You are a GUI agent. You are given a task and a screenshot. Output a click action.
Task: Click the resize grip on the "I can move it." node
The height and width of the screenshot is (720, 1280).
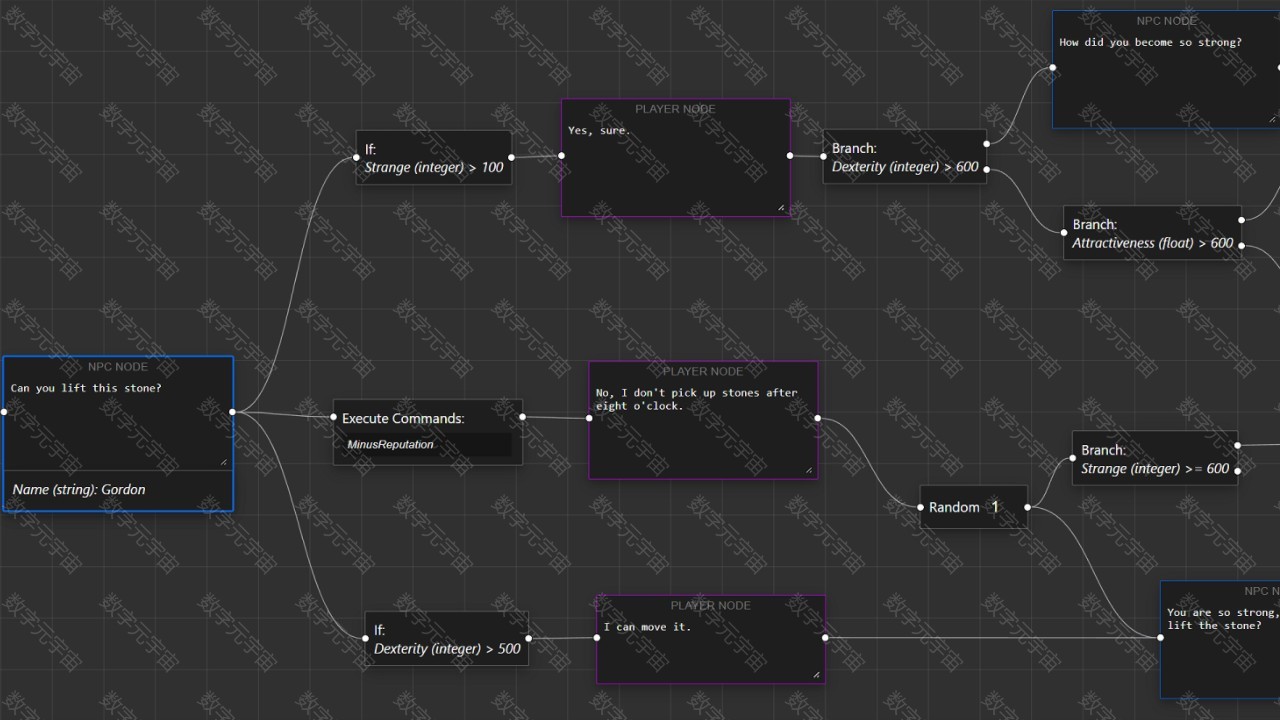(x=817, y=675)
